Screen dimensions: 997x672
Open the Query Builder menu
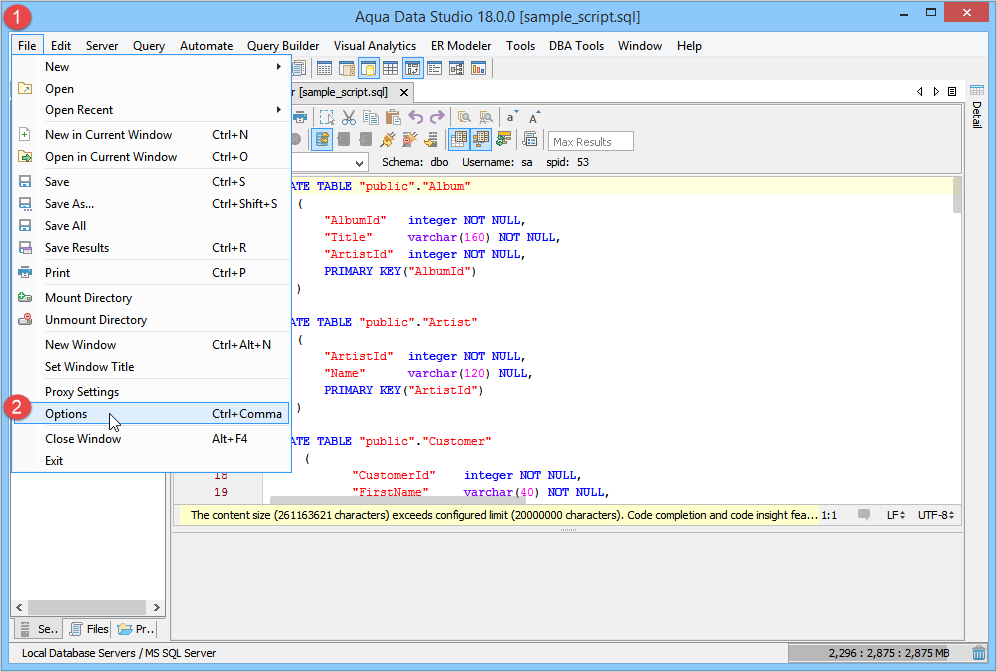coord(283,46)
